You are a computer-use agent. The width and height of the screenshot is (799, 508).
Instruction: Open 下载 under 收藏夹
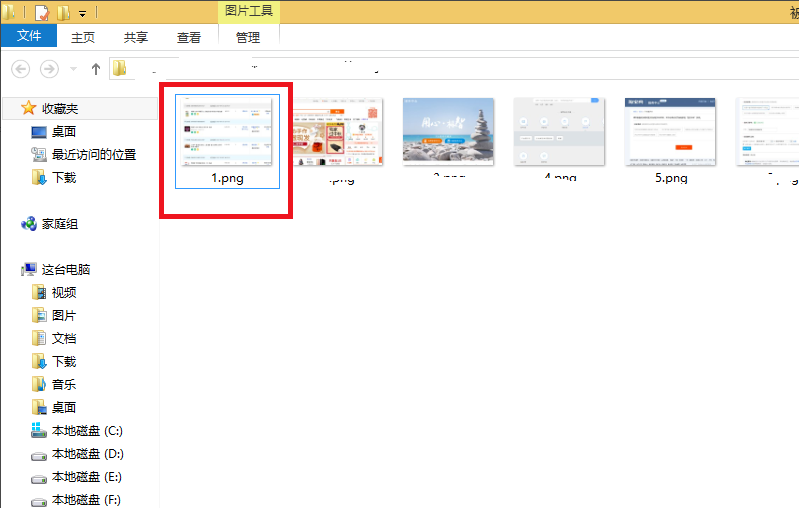(64, 177)
